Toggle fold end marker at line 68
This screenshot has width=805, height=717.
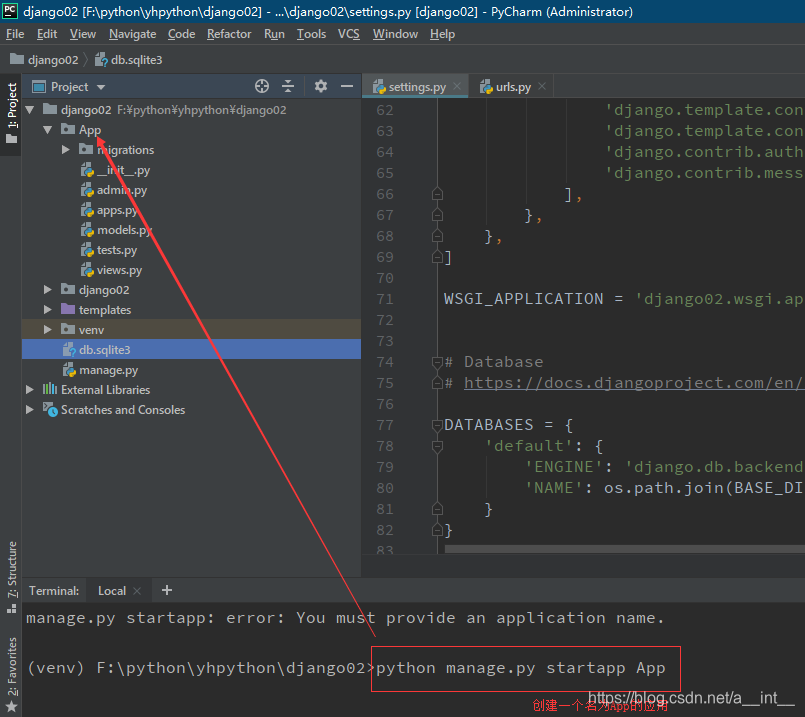[437, 236]
